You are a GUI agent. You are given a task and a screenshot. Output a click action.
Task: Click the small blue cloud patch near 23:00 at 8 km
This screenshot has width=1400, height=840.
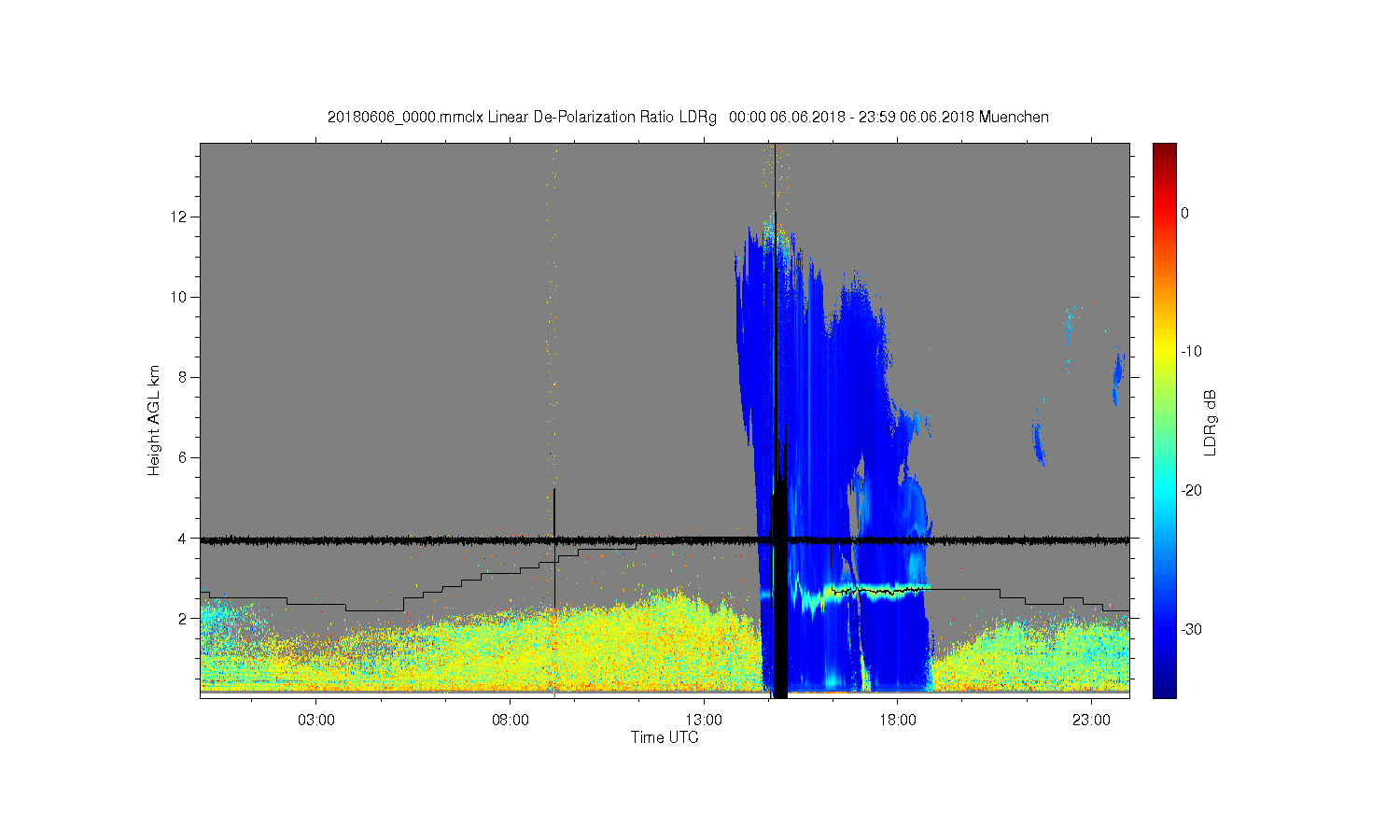(x=1117, y=376)
